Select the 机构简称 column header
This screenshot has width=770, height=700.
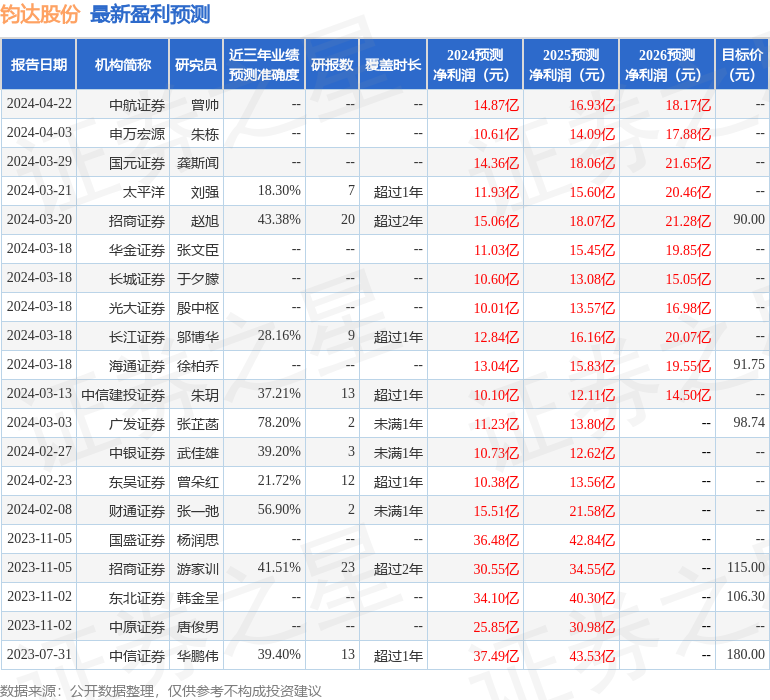point(123,64)
